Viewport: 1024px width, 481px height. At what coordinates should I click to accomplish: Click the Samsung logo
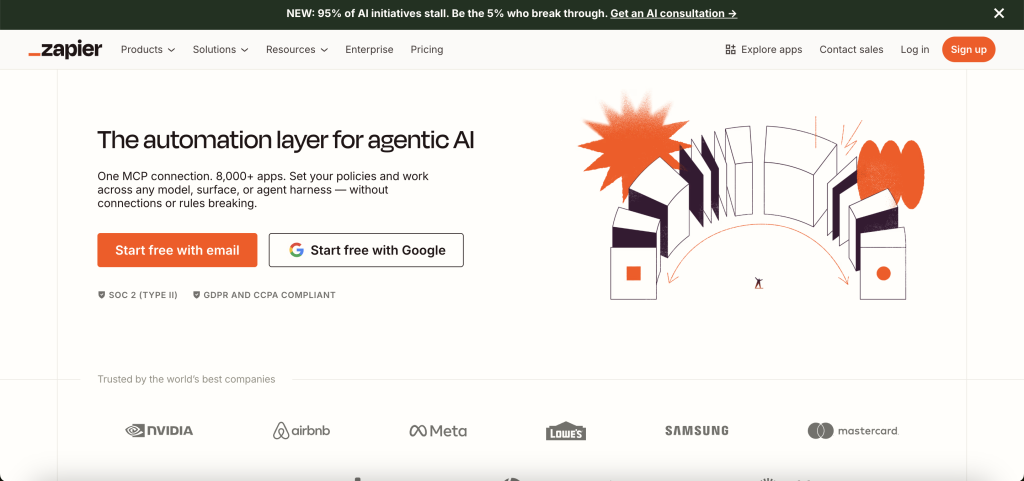696,431
